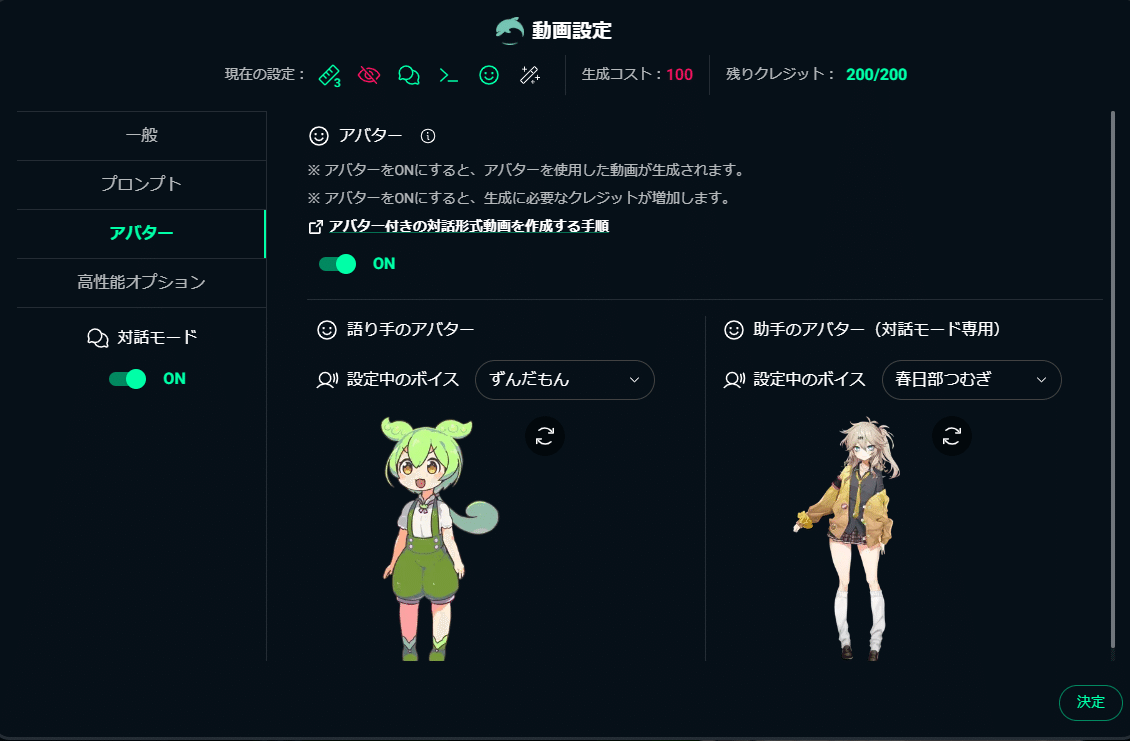This screenshot has height=741, width=1130.
Task: Click the 春日部つむぎ avatar image
Action: click(x=848, y=538)
